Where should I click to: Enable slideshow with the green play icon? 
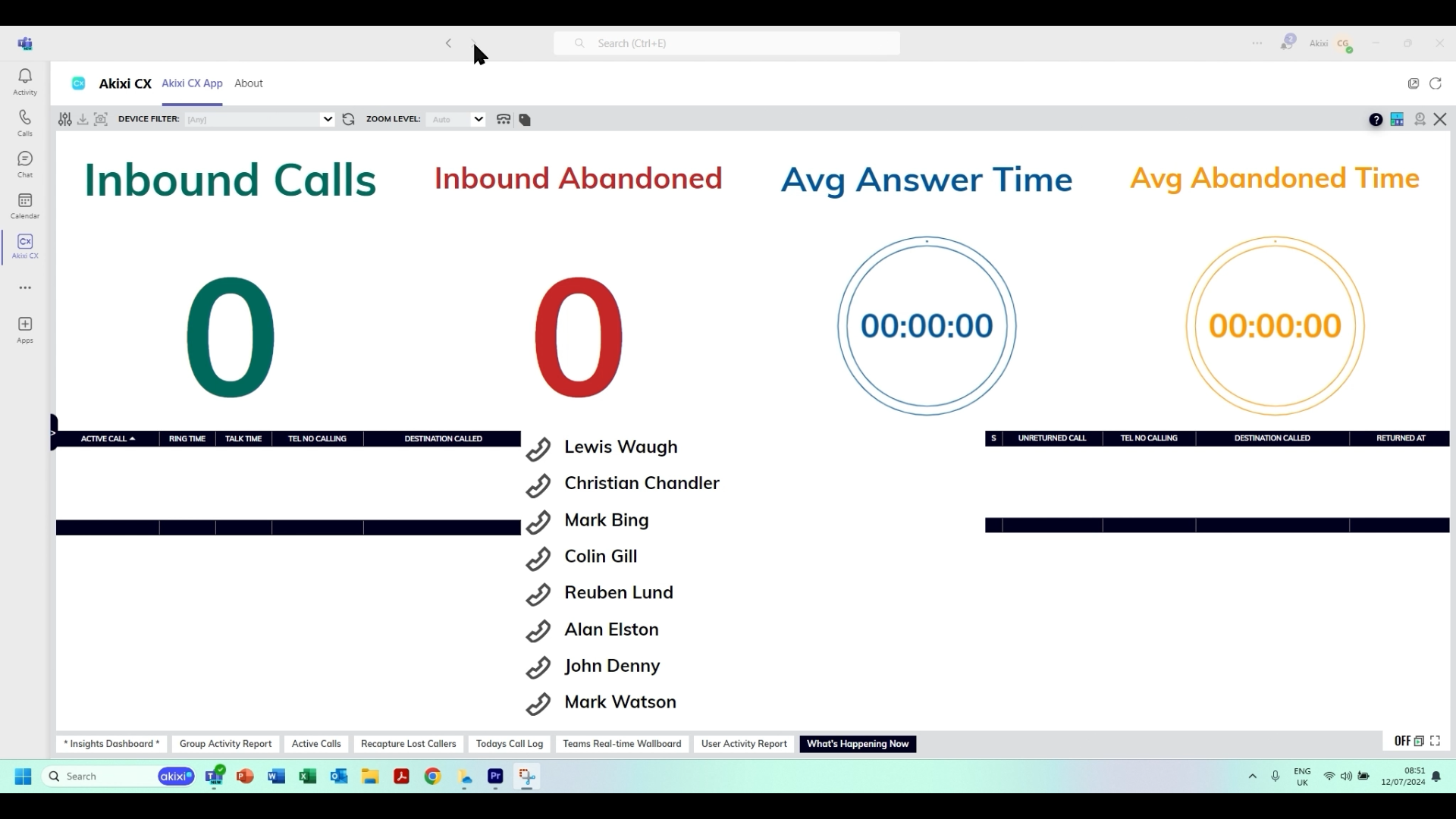pos(1418,741)
